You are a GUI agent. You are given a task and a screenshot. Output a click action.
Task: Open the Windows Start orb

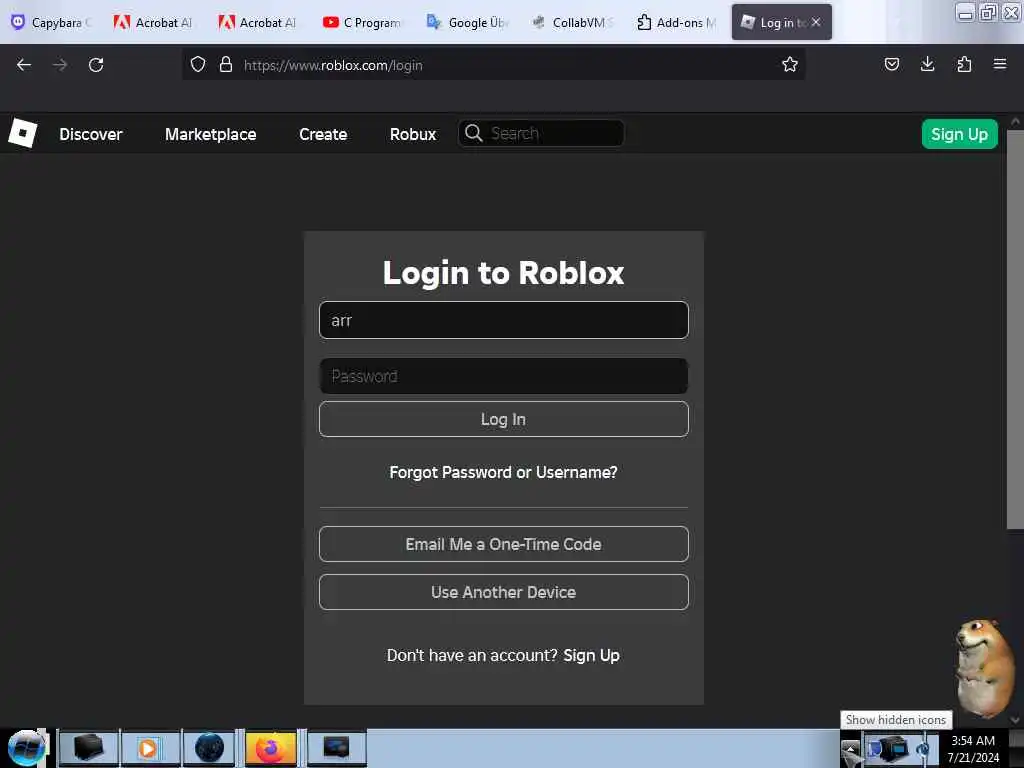pyautogui.click(x=26, y=748)
